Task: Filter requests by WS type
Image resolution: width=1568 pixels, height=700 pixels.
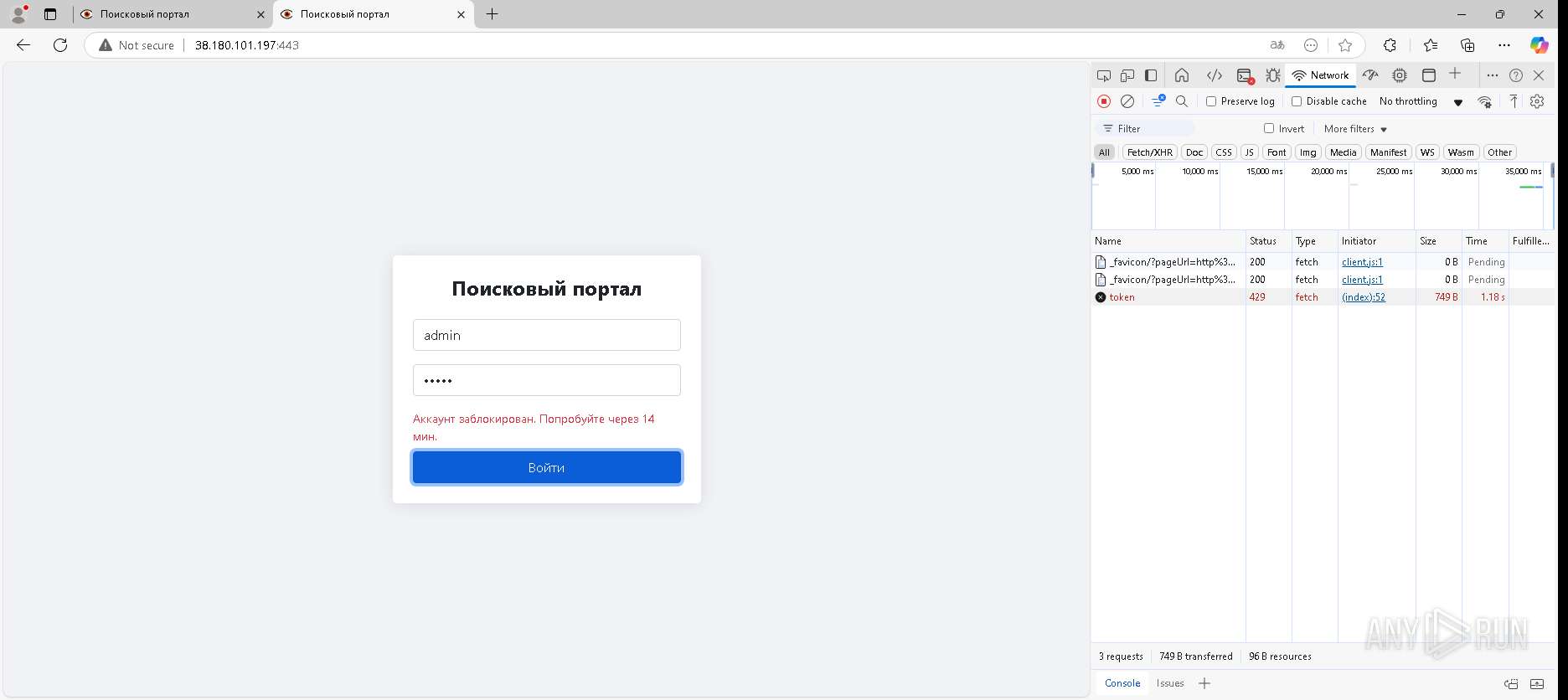Action: [x=1427, y=152]
